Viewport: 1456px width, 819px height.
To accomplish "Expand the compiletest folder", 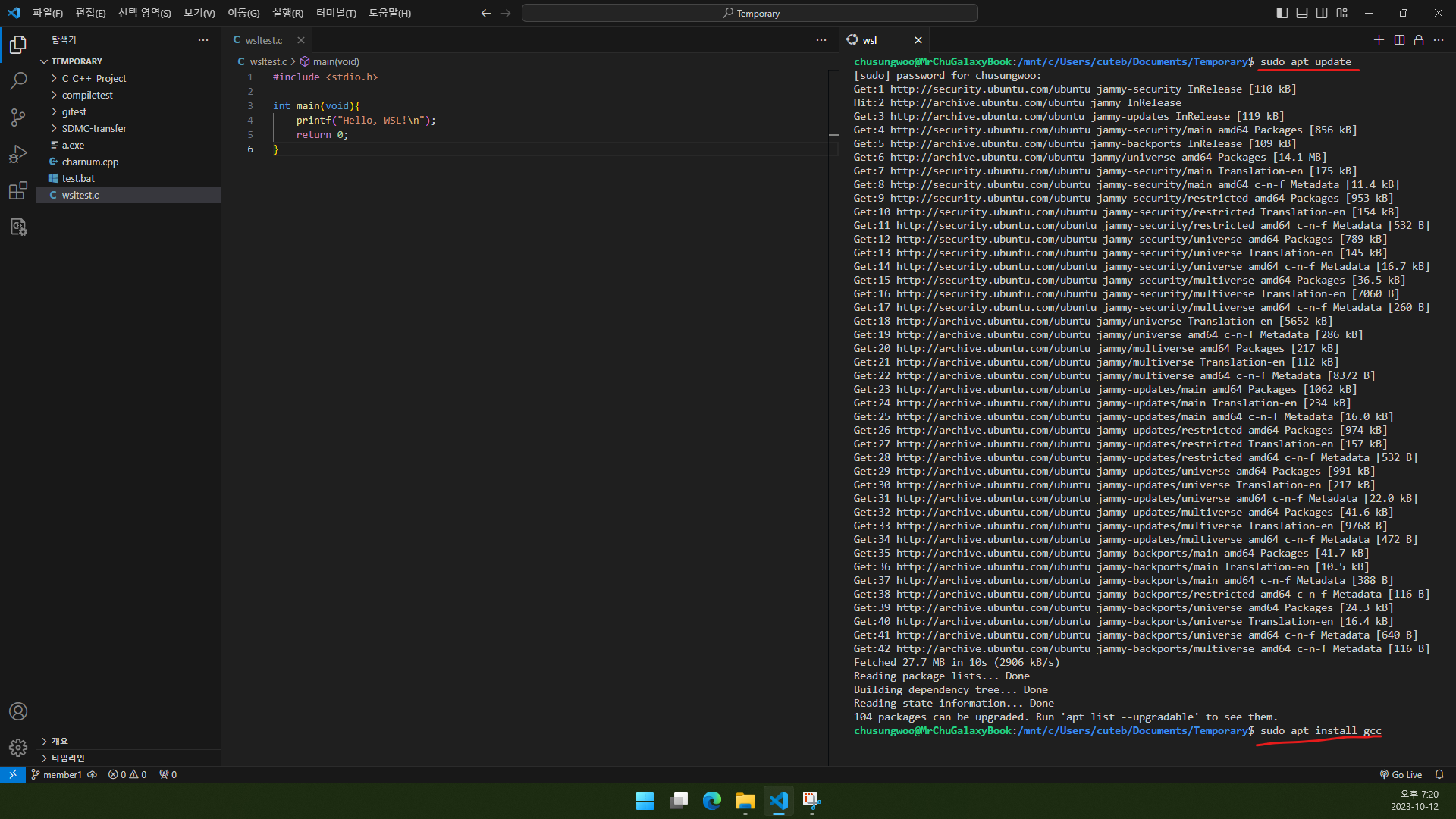I will (x=129, y=95).
